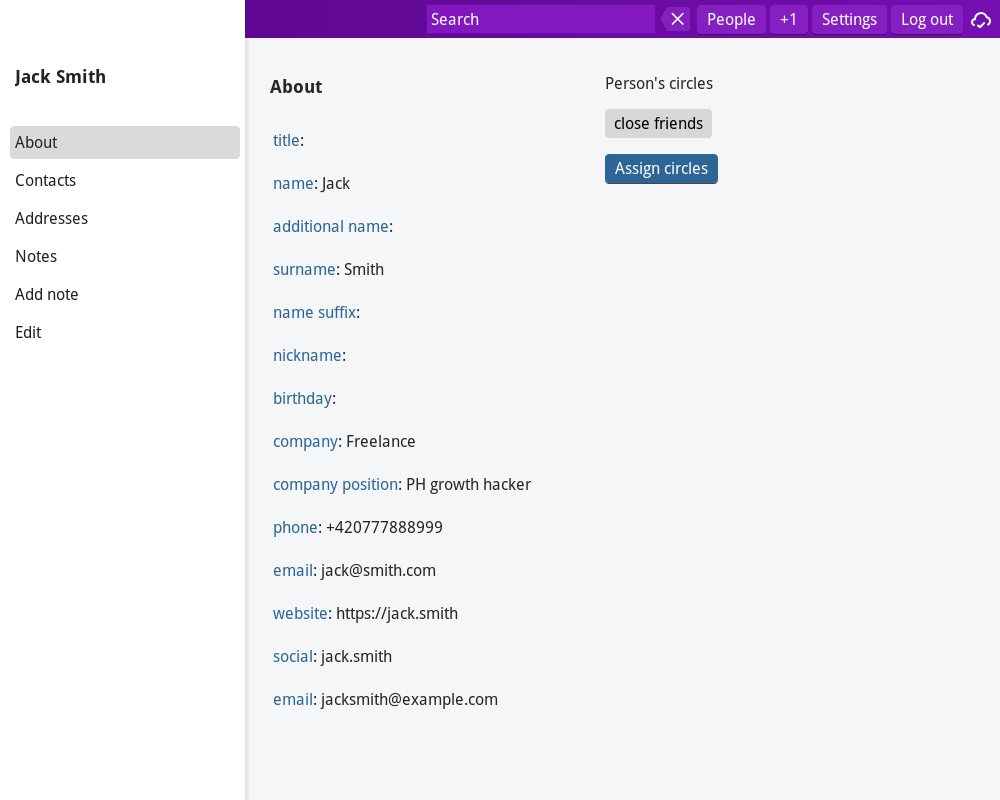Open the Notes section
The image size is (1000, 800).
click(x=36, y=256)
